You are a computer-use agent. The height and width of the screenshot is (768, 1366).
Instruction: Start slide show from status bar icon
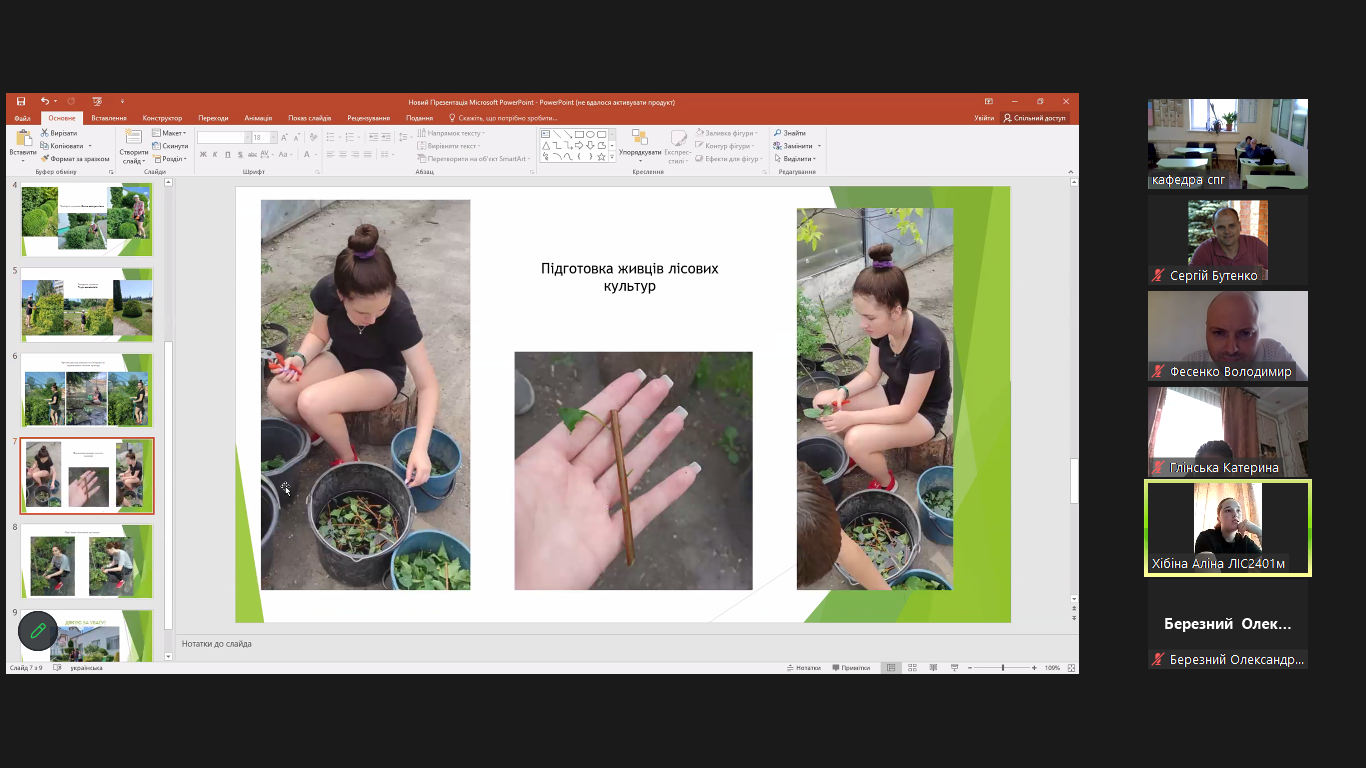coord(955,668)
